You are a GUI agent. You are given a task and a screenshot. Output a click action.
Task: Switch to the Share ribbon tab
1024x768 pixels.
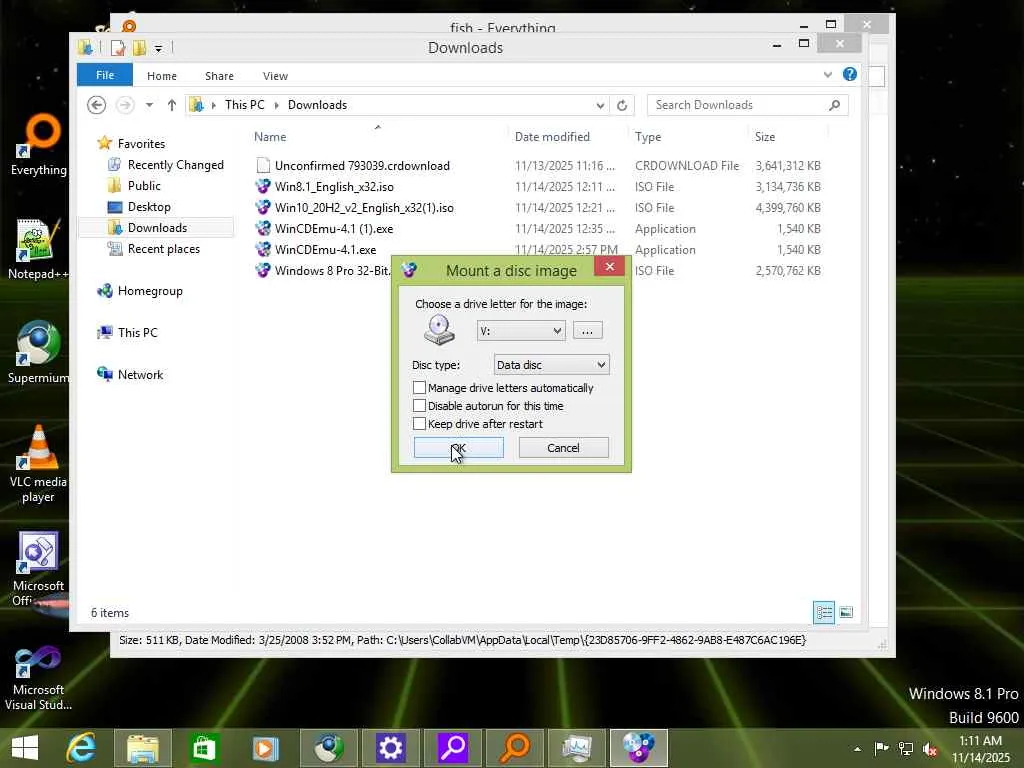point(219,76)
